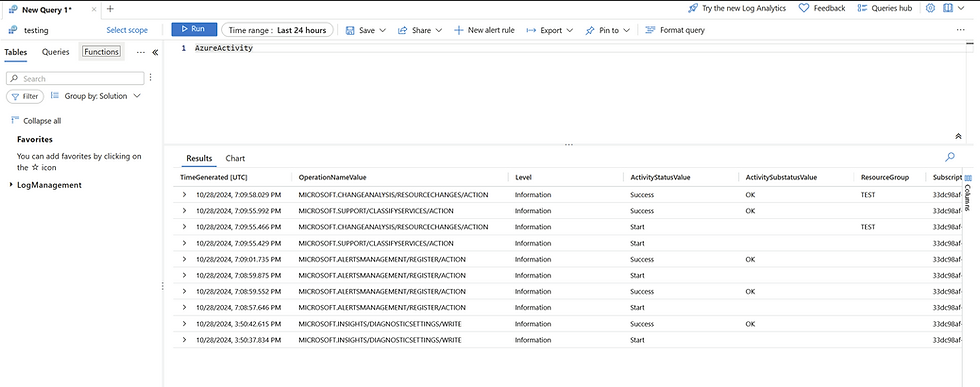
Task: Collapse the left sidebar with double chevron
Action: click(x=156, y=53)
